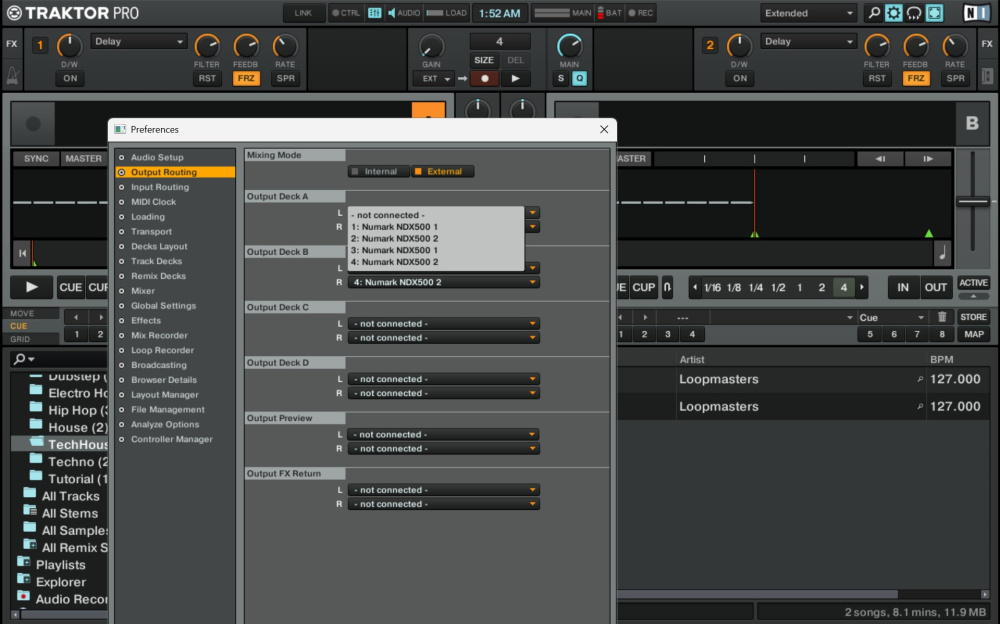Open the browser search magnifier in header
The height and width of the screenshot is (624, 1000).
click(x=874, y=13)
